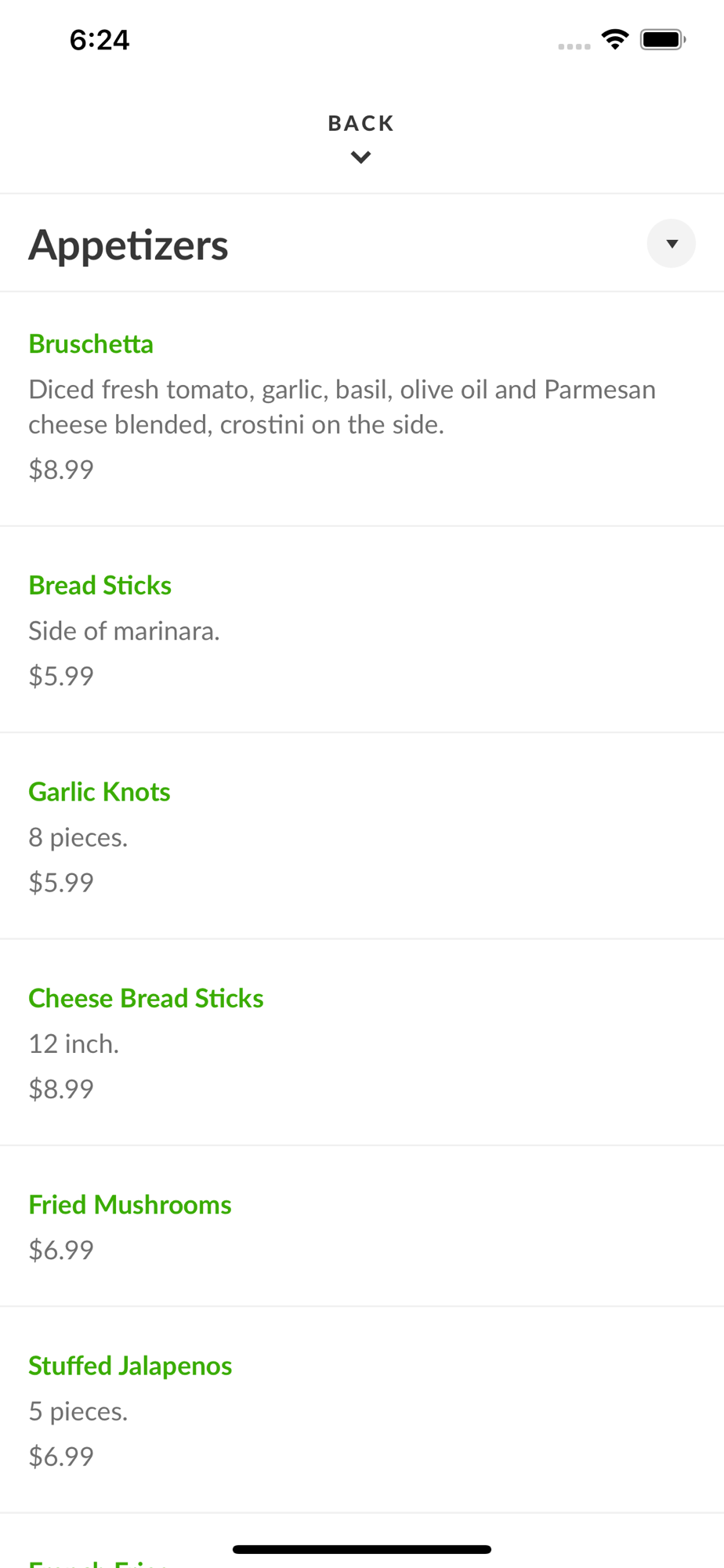Click the 5 pieces description text
Viewport: 724px width, 1568px height.
(x=78, y=1411)
